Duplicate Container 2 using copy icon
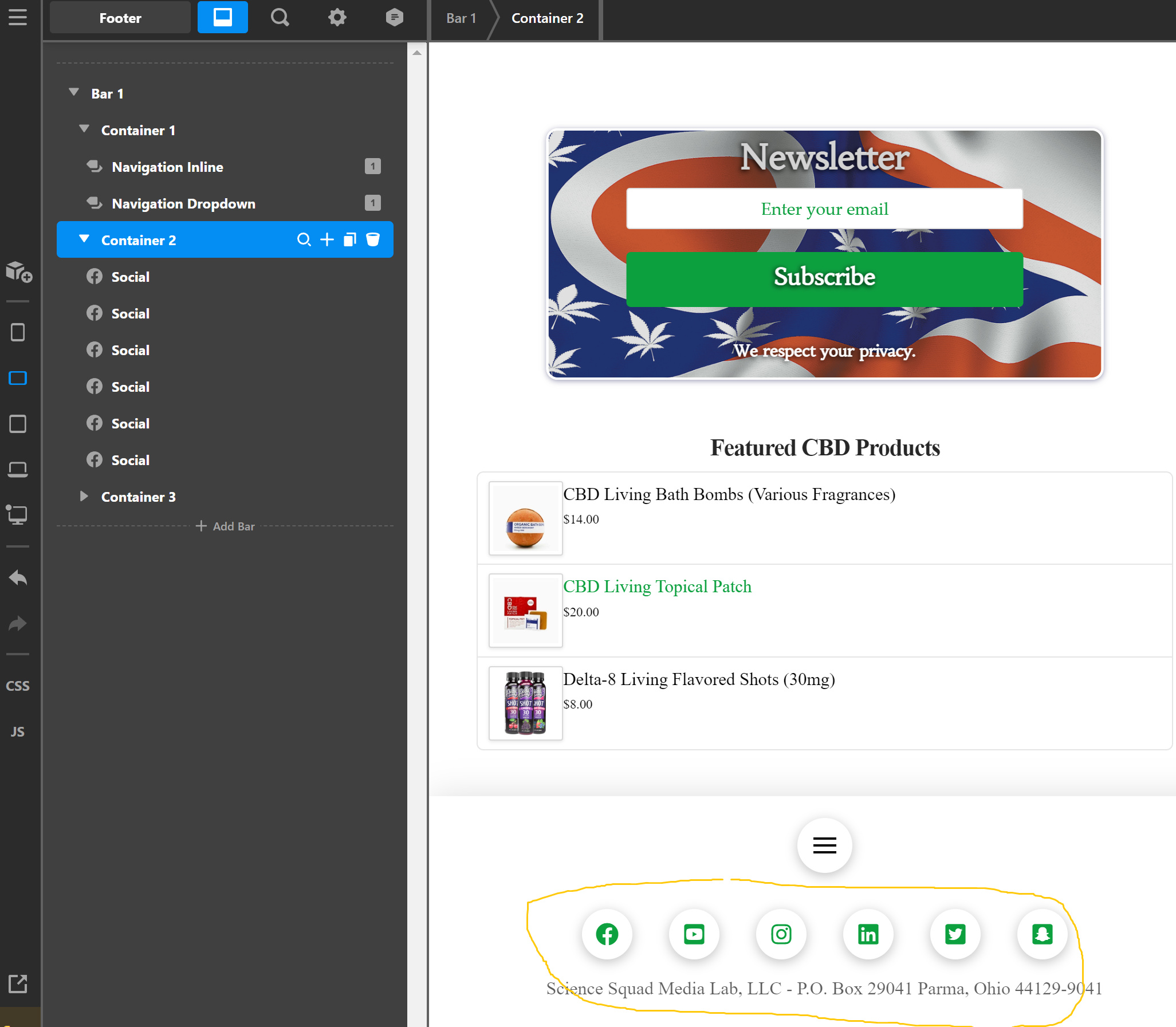 coord(349,239)
